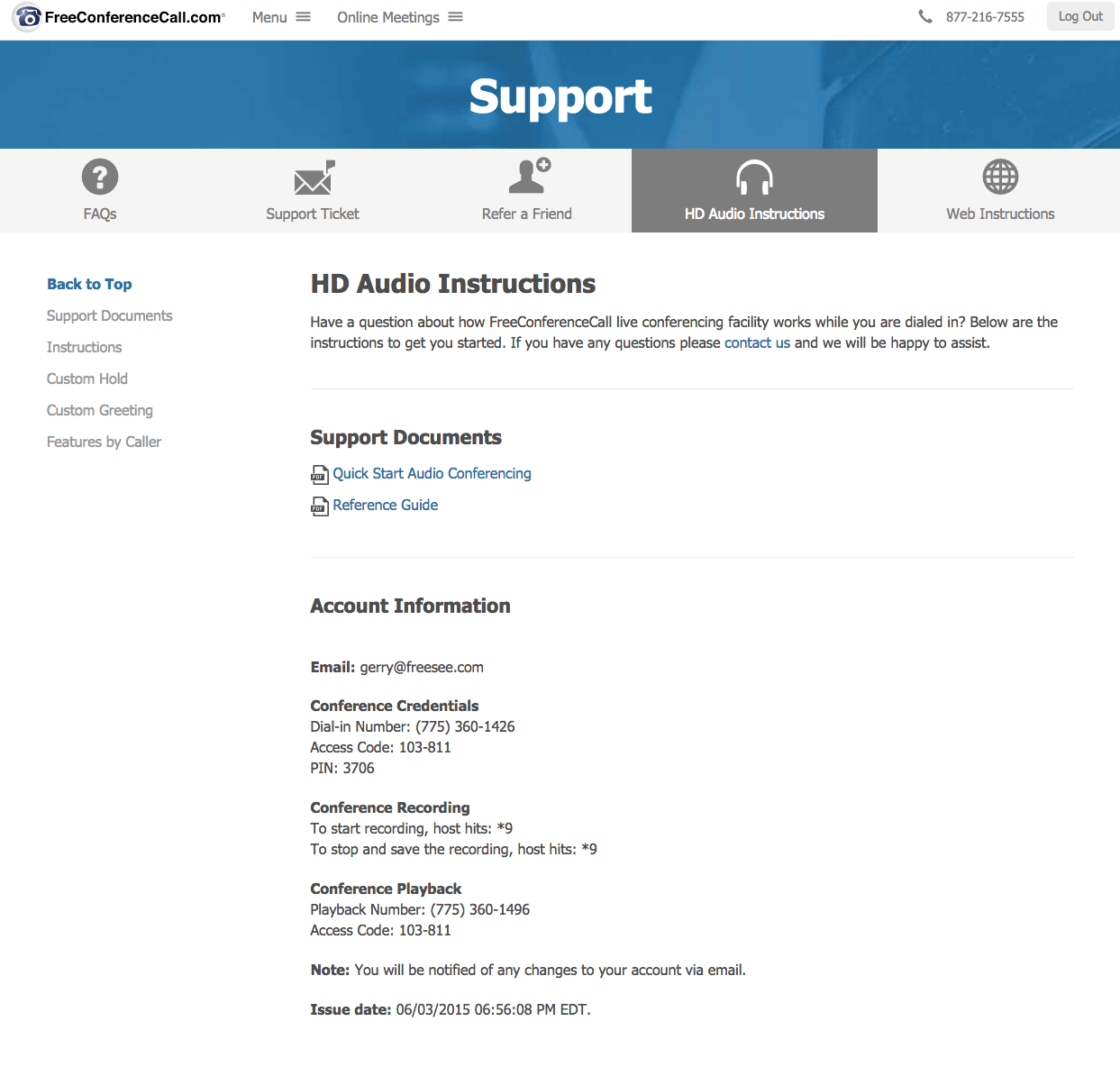This screenshot has height=1067, width=1120.
Task: Click the question mark FAQs icon
Action: click(100, 177)
